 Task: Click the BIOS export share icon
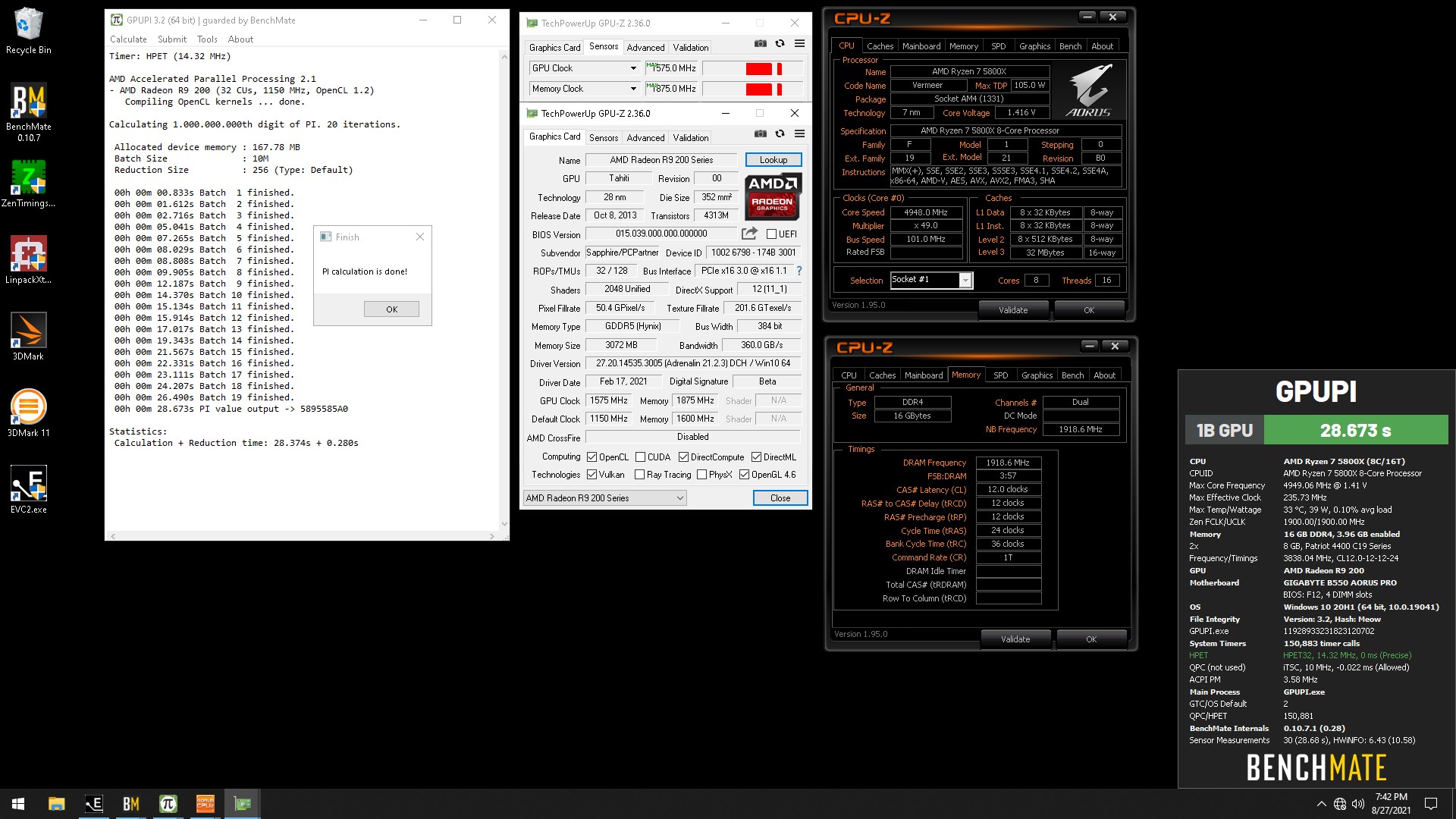pyautogui.click(x=749, y=234)
